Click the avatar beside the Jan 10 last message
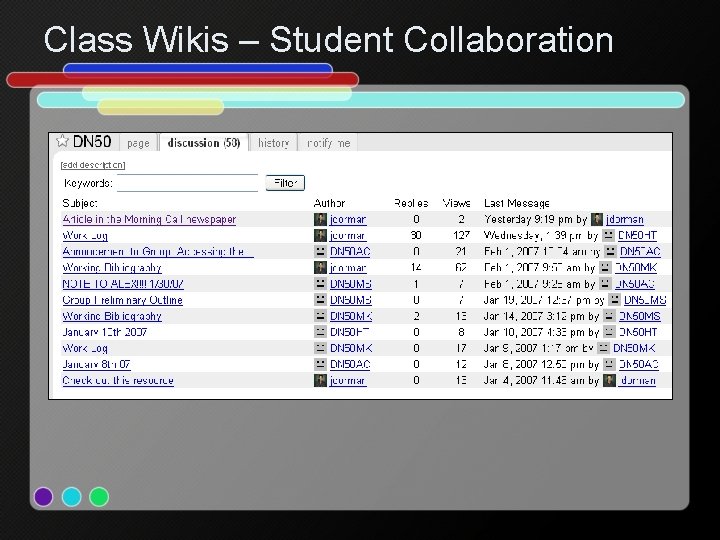720x540 pixels. tap(609, 332)
